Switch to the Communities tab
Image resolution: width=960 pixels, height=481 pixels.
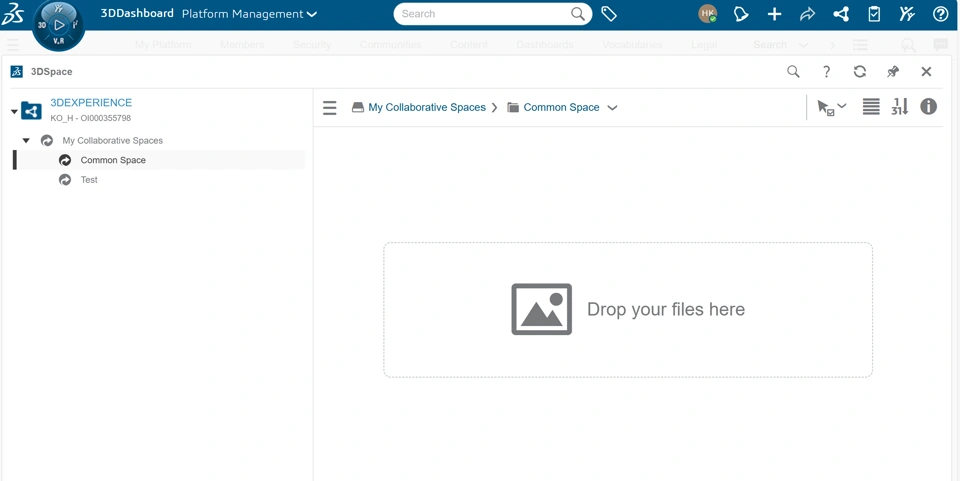(391, 45)
